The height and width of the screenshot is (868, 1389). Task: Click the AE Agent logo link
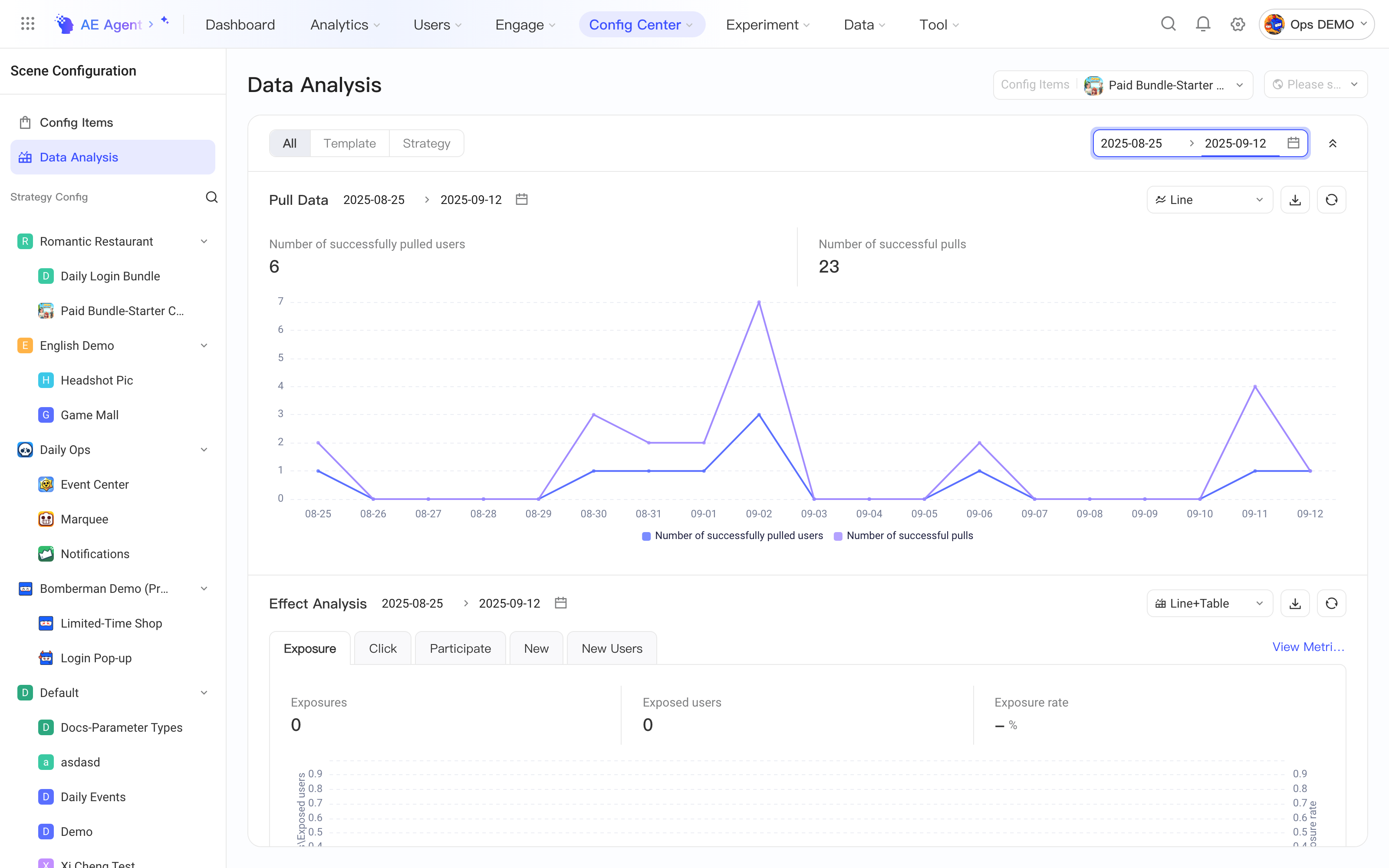(104, 25)
